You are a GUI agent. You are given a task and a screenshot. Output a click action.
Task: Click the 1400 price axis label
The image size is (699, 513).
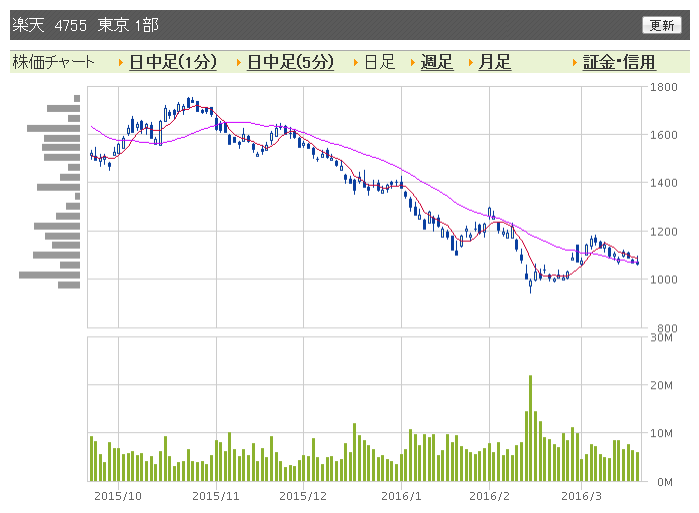pyautogui.click(x=663, y=183)
